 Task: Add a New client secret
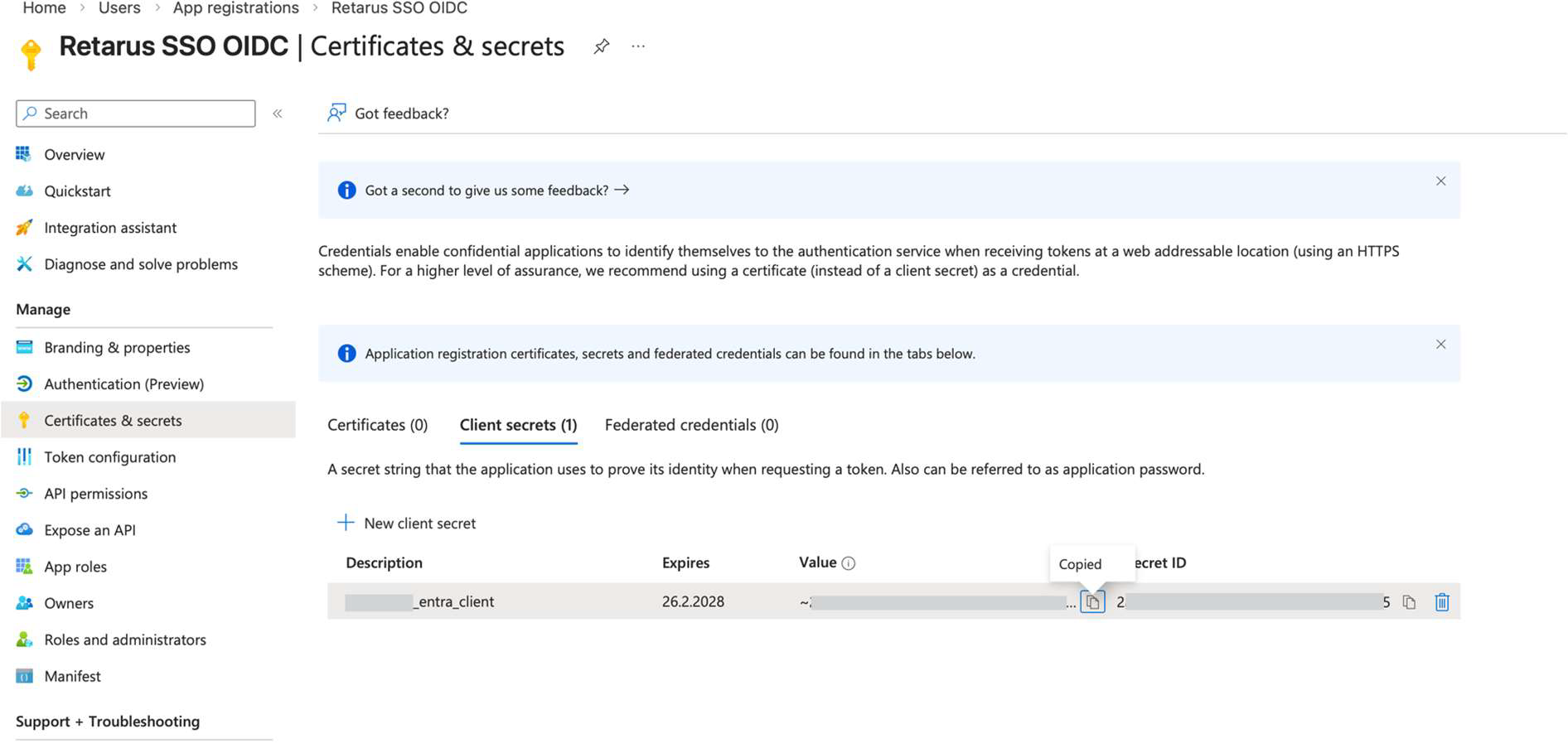pyautogui.click(x=407, y=524)
